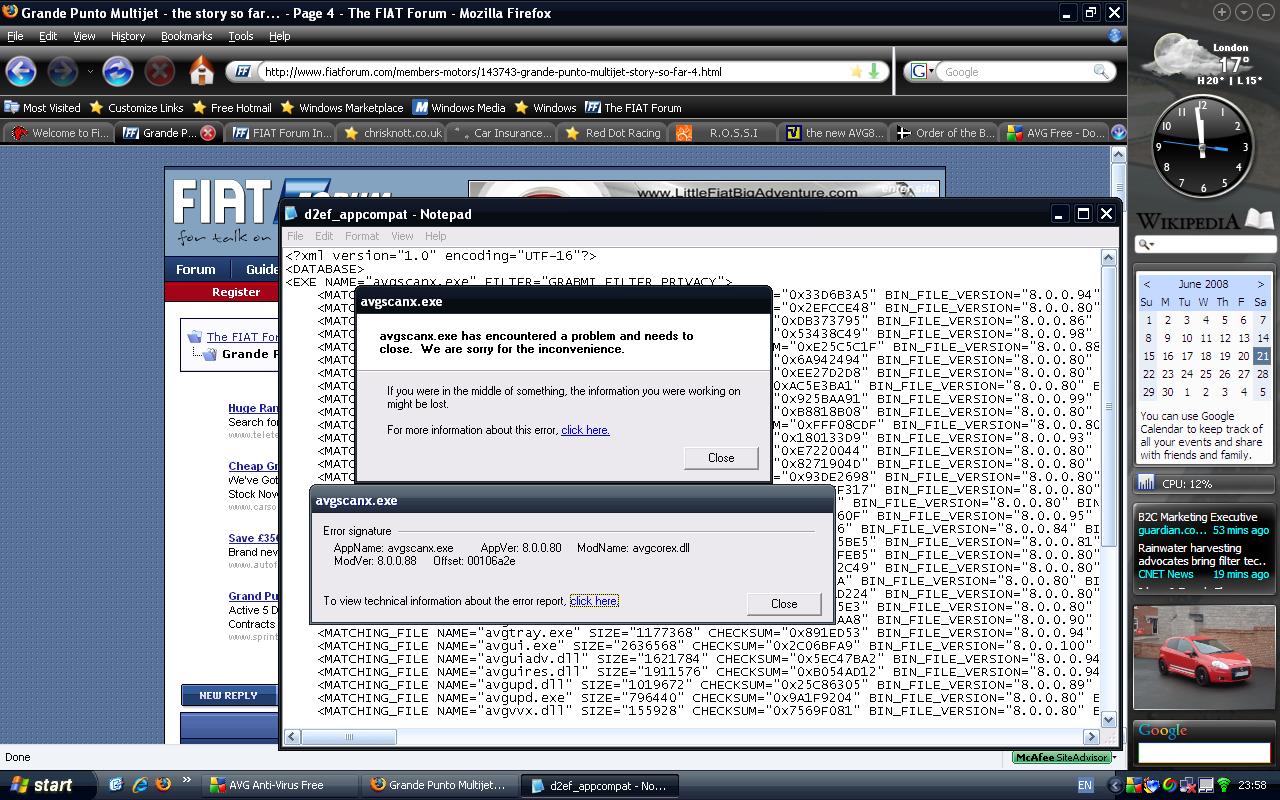Click Internet Explorer quick launch icon
The width and height of the screenshot is (1280, 800).
click(140, 785)
